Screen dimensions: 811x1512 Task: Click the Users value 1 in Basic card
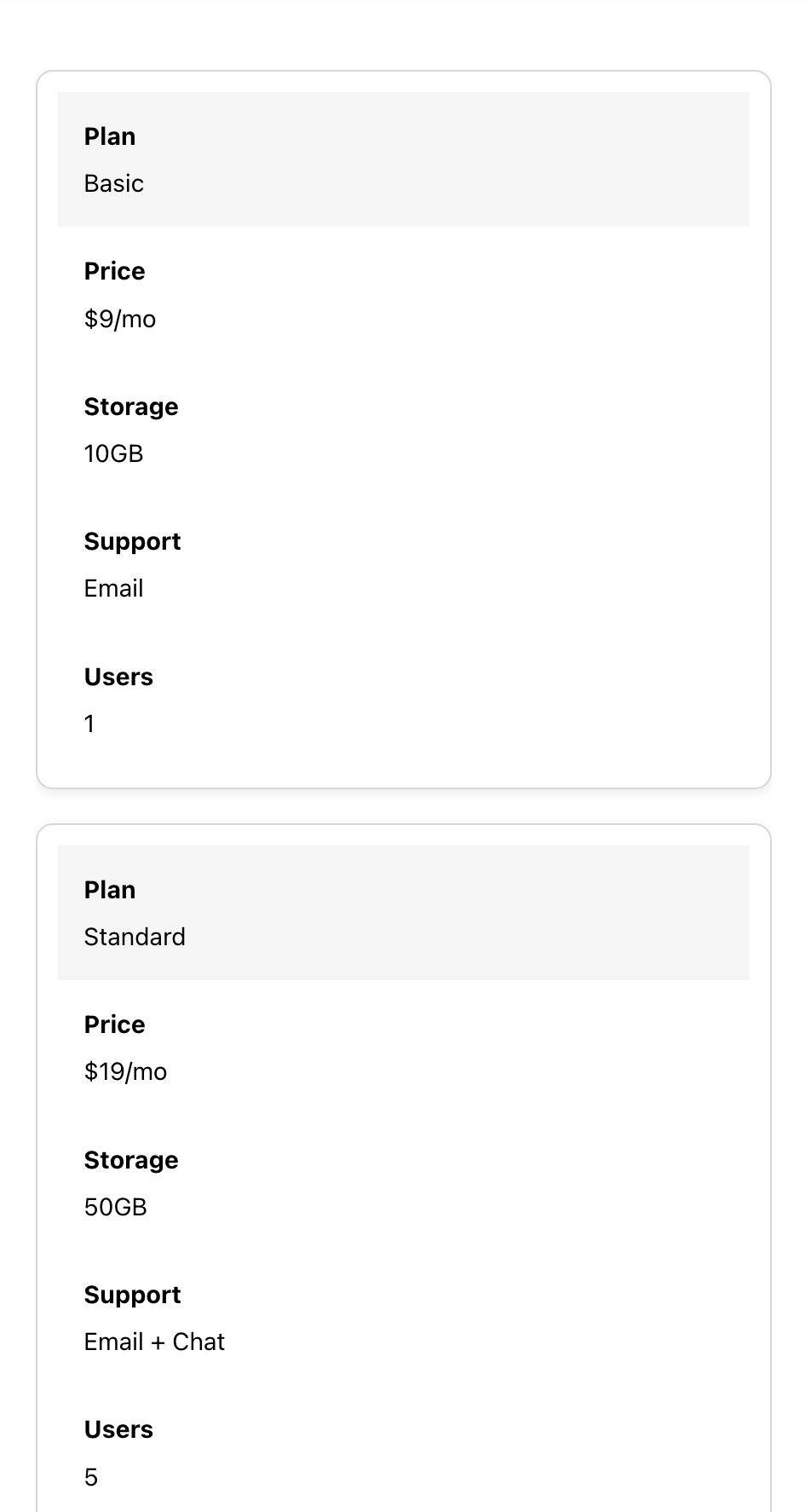coord(89,724)
